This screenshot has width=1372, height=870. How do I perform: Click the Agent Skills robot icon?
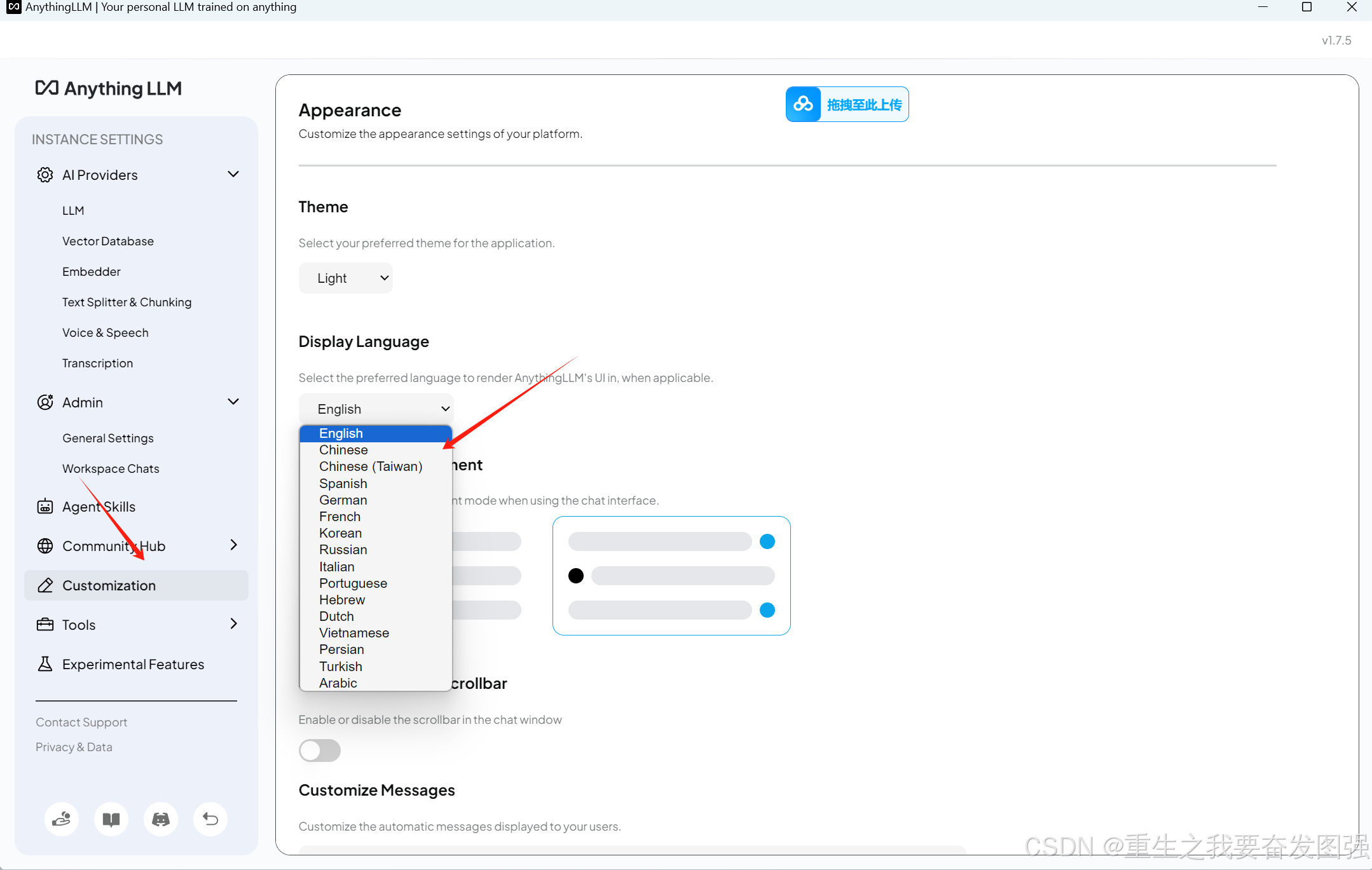pyautogui.click(x=45, y=506)
